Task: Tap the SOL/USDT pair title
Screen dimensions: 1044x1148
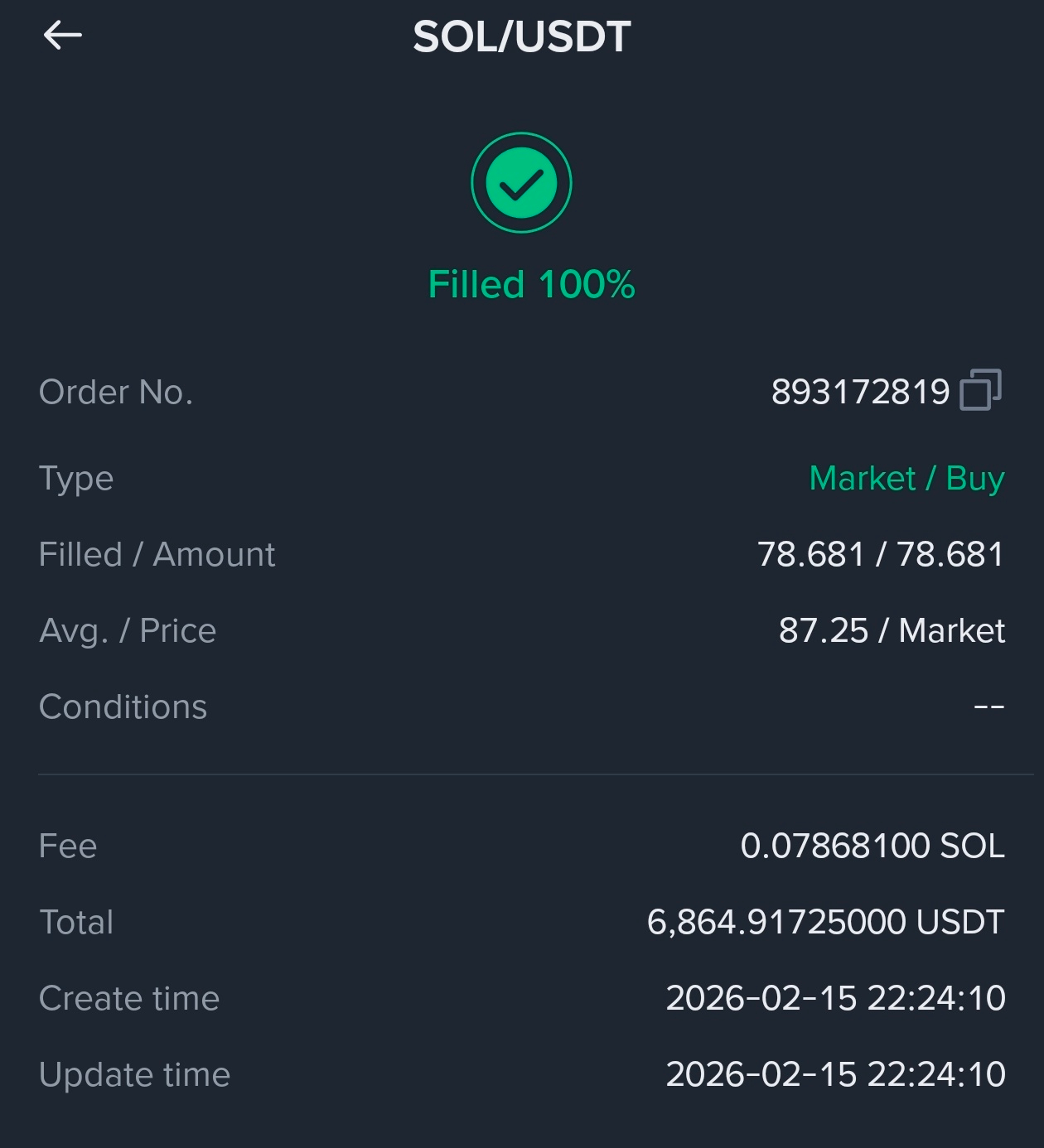Action: click(522, 37)
